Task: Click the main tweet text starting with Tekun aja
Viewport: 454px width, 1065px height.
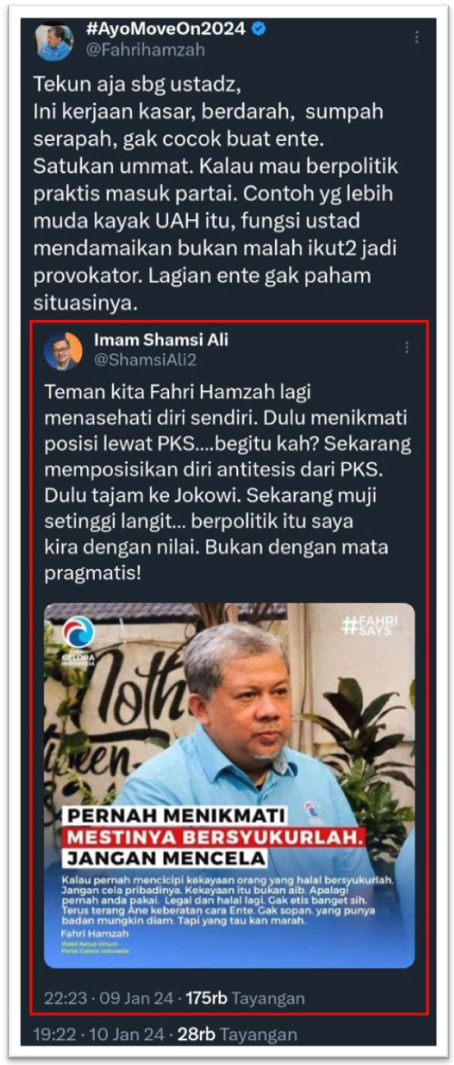Action: [217, 194]
